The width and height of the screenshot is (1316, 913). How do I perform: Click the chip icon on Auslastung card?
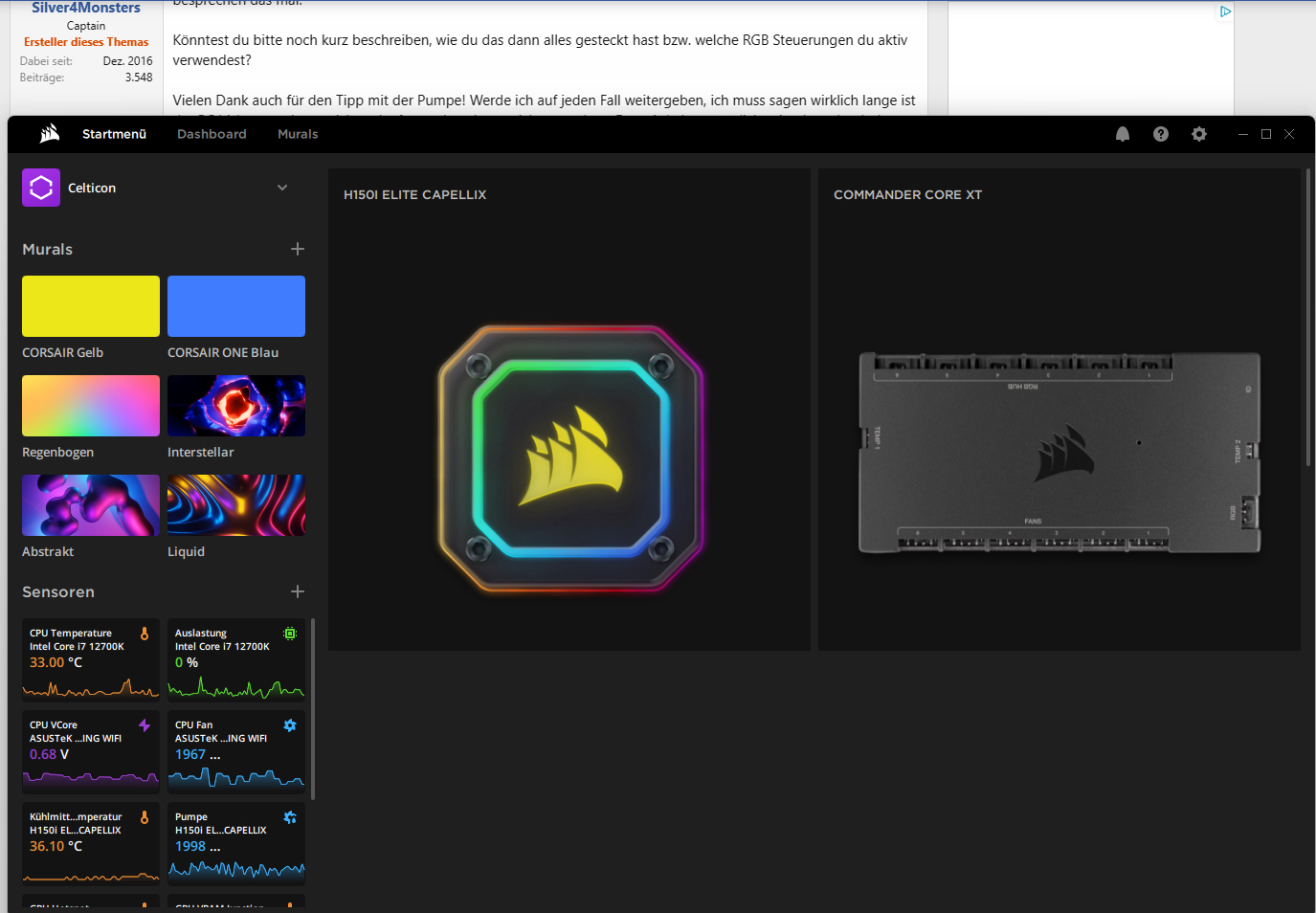pos(290,634)
